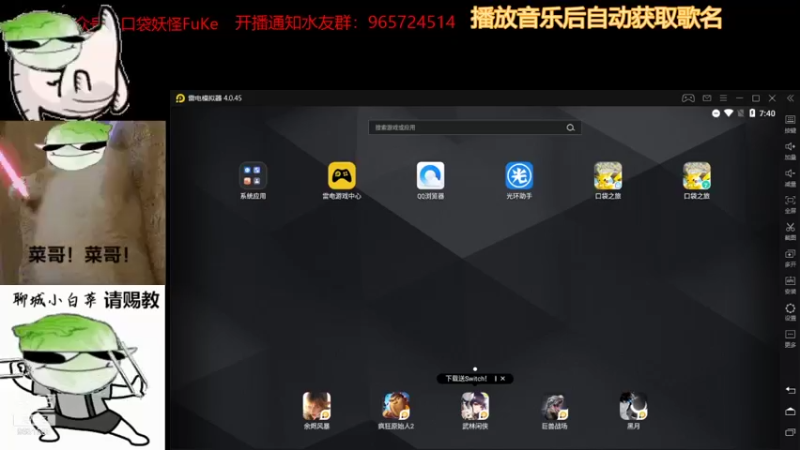
Task: Click the Wi-Fi status icon
Action: click(729, 113)
